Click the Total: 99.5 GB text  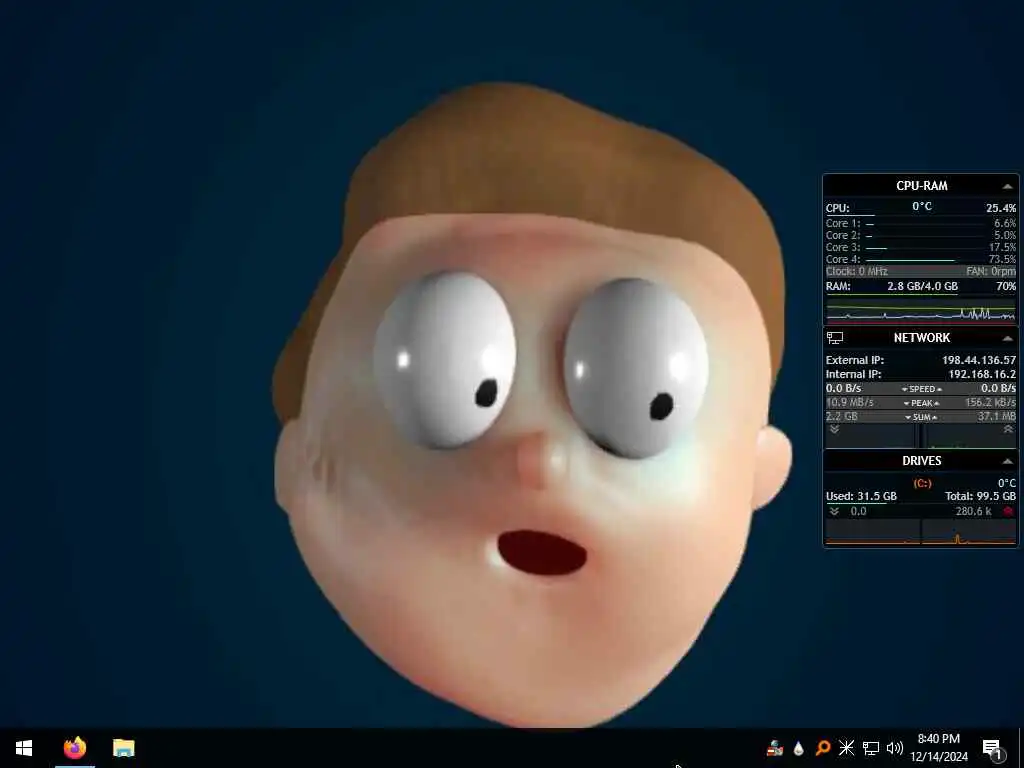pos(980,496)
